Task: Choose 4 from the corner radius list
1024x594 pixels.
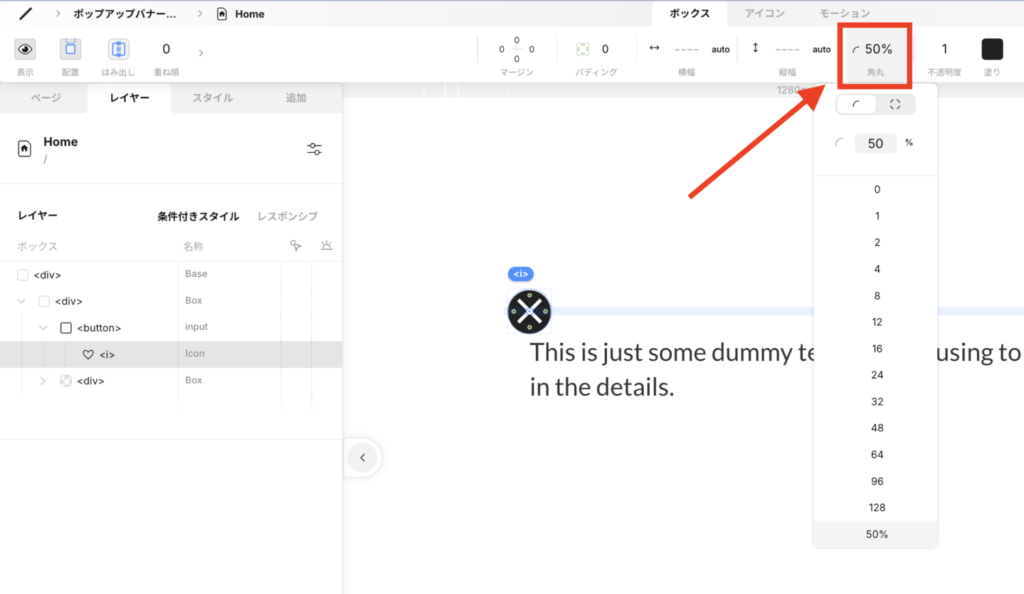Action: (876, 269)
